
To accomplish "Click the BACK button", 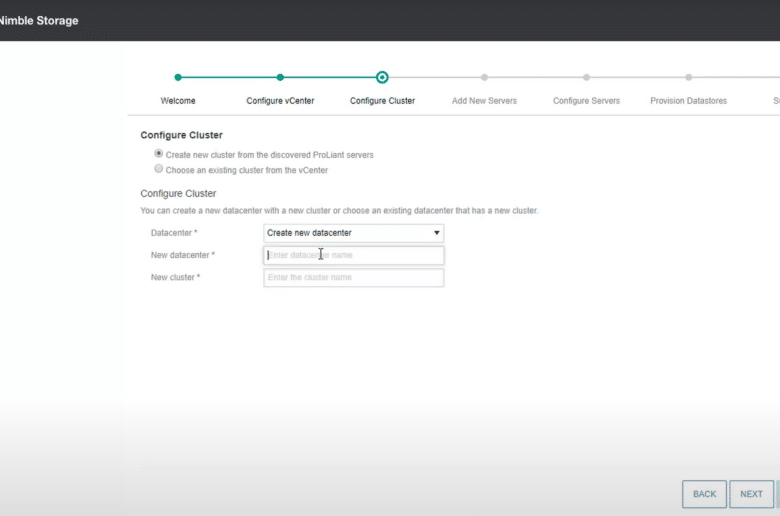I will [704, 494].
